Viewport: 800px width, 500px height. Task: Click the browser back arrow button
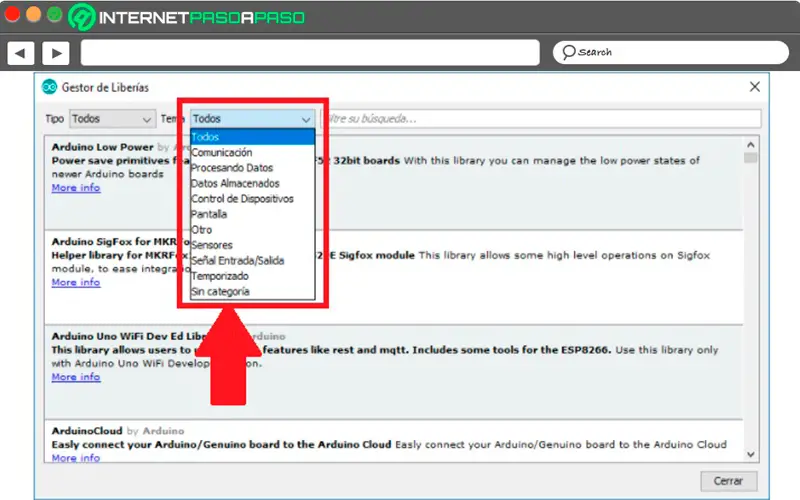pyautogui.click(x=20, y=53)
